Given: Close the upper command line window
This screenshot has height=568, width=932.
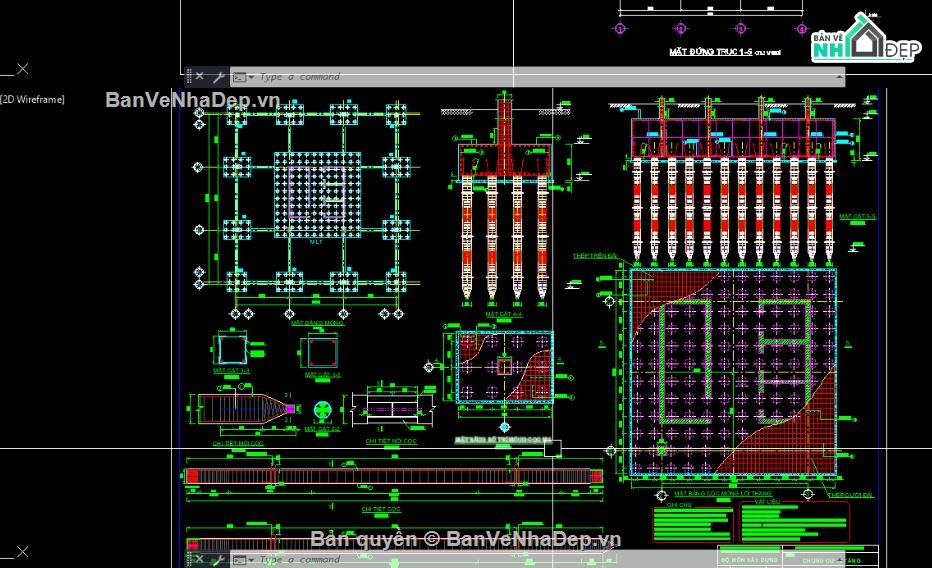Looking at the screenshot, I should pos(199,76).
